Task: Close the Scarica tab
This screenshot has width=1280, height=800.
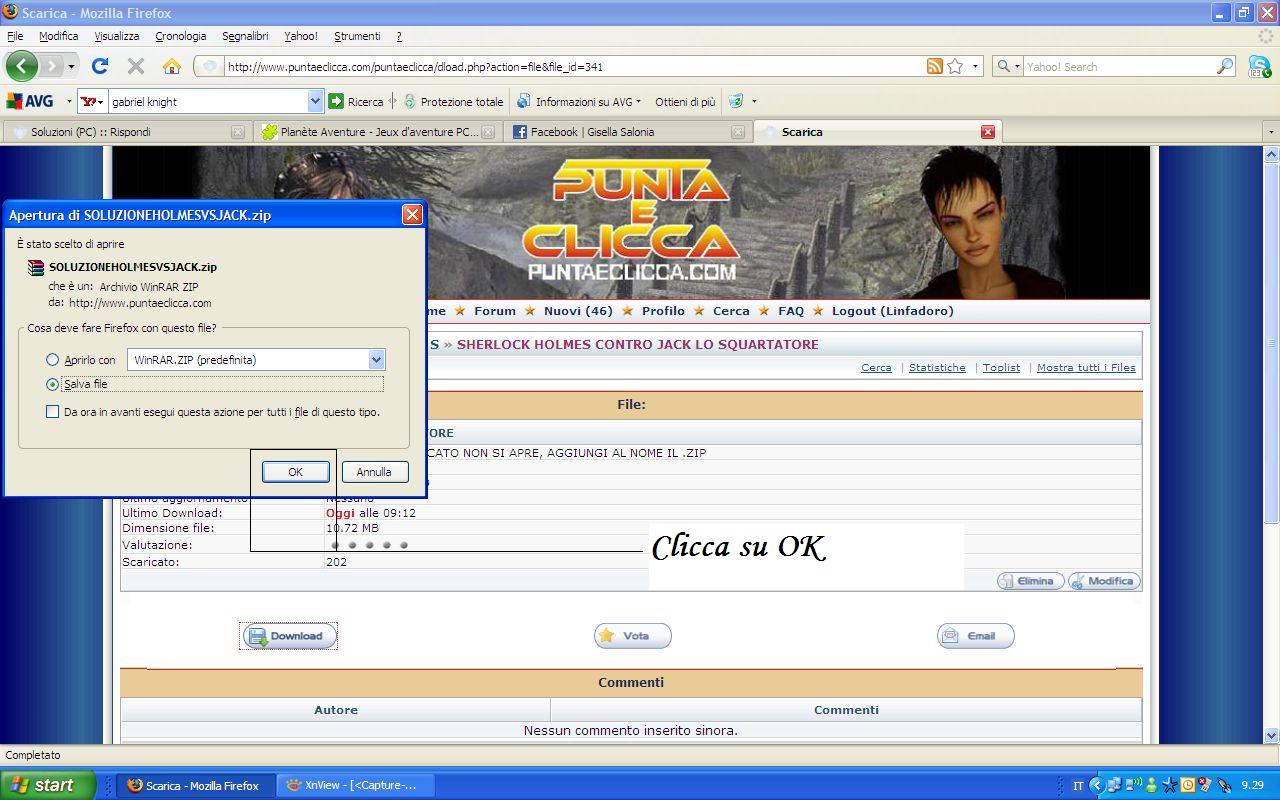Action: (988, 132)
